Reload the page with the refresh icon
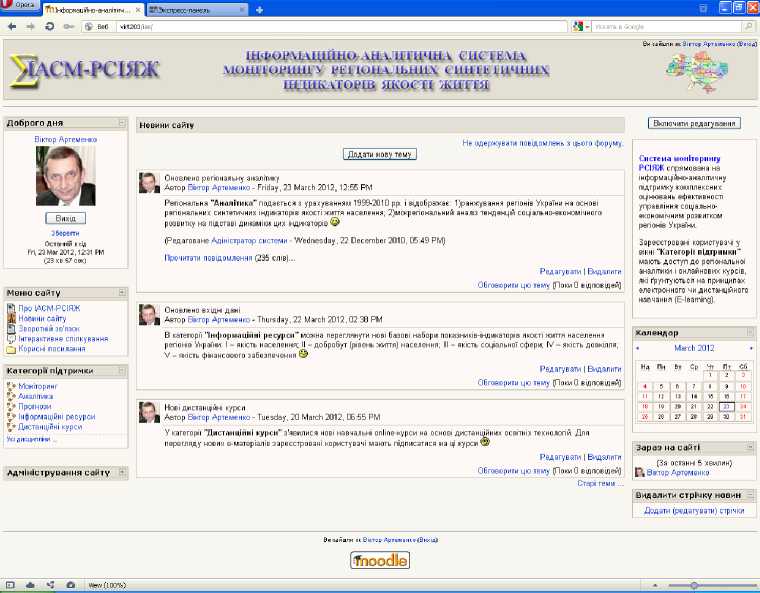The width and height of the screenshot is (760, 593). click(49, 26)
